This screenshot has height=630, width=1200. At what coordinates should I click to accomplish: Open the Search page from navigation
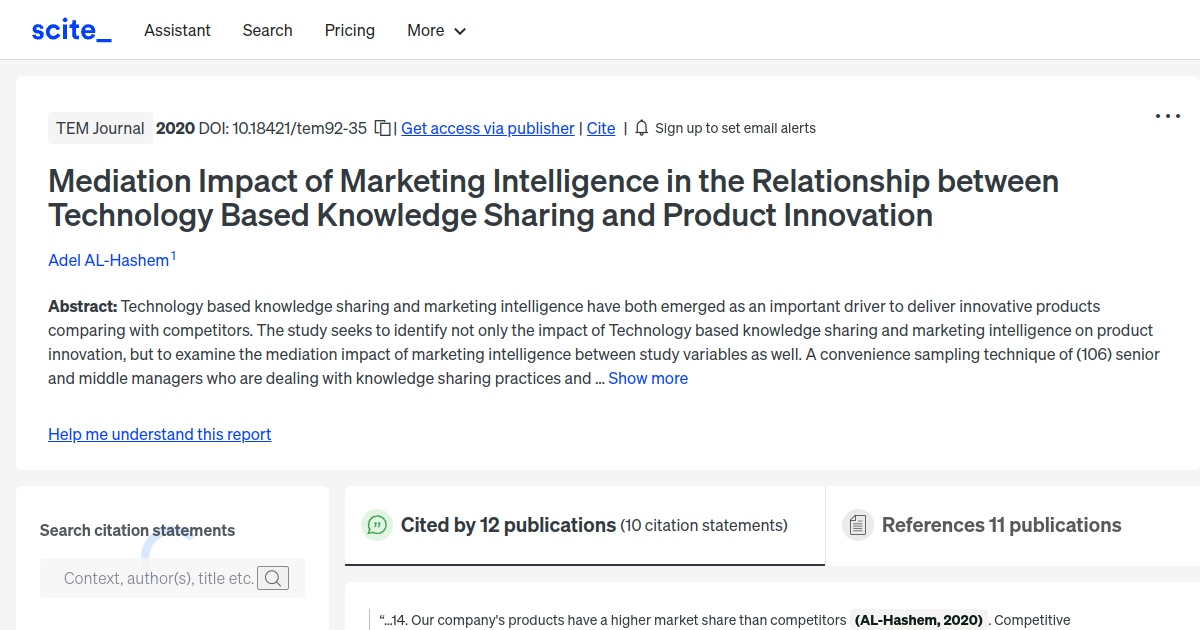pos(267,31)
